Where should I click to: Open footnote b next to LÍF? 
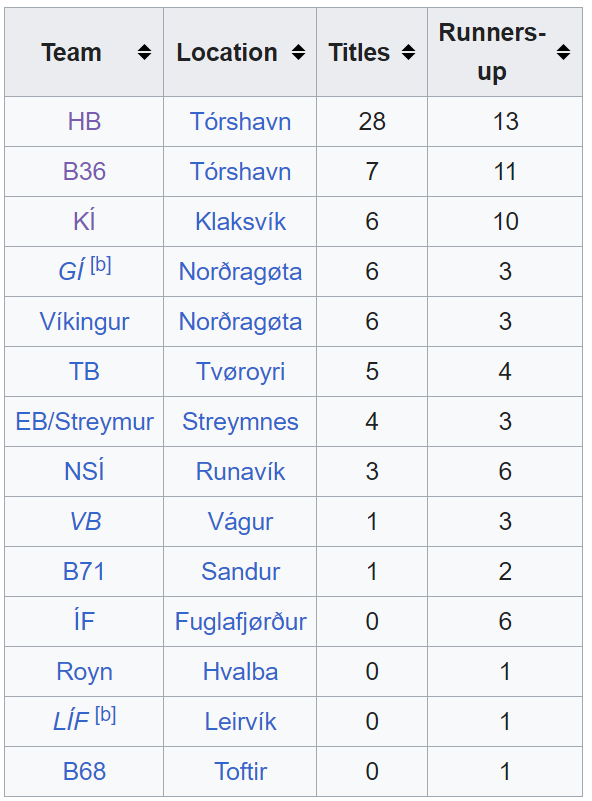tap(106, 716)
